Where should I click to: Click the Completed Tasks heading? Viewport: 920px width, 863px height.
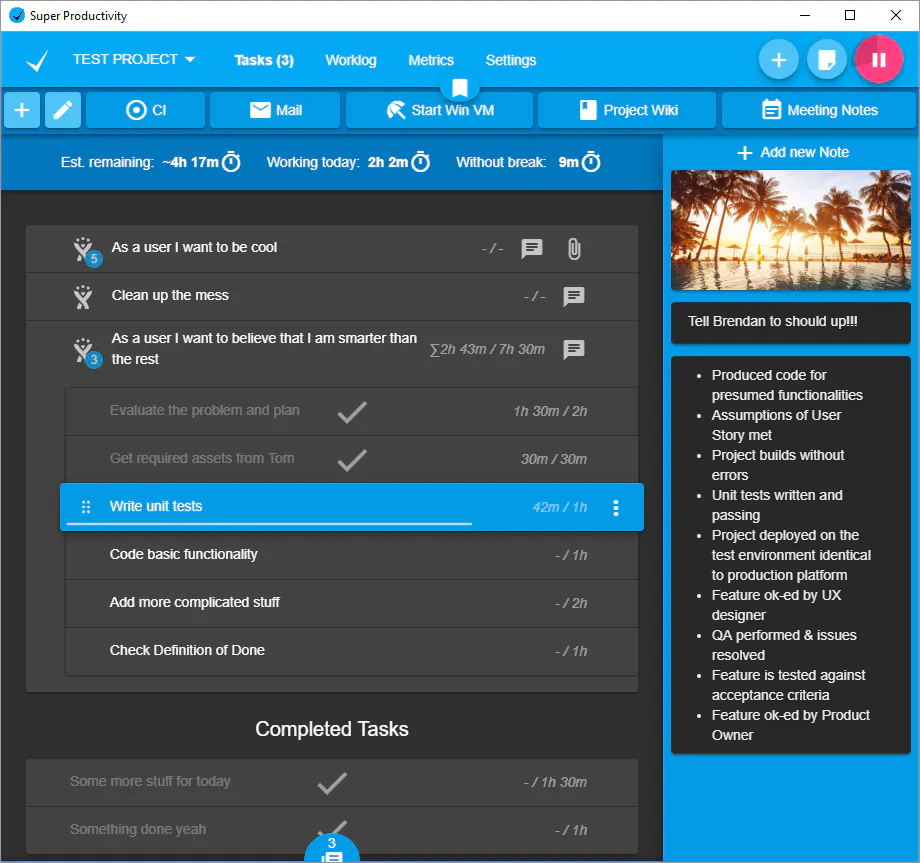(332, 729)
